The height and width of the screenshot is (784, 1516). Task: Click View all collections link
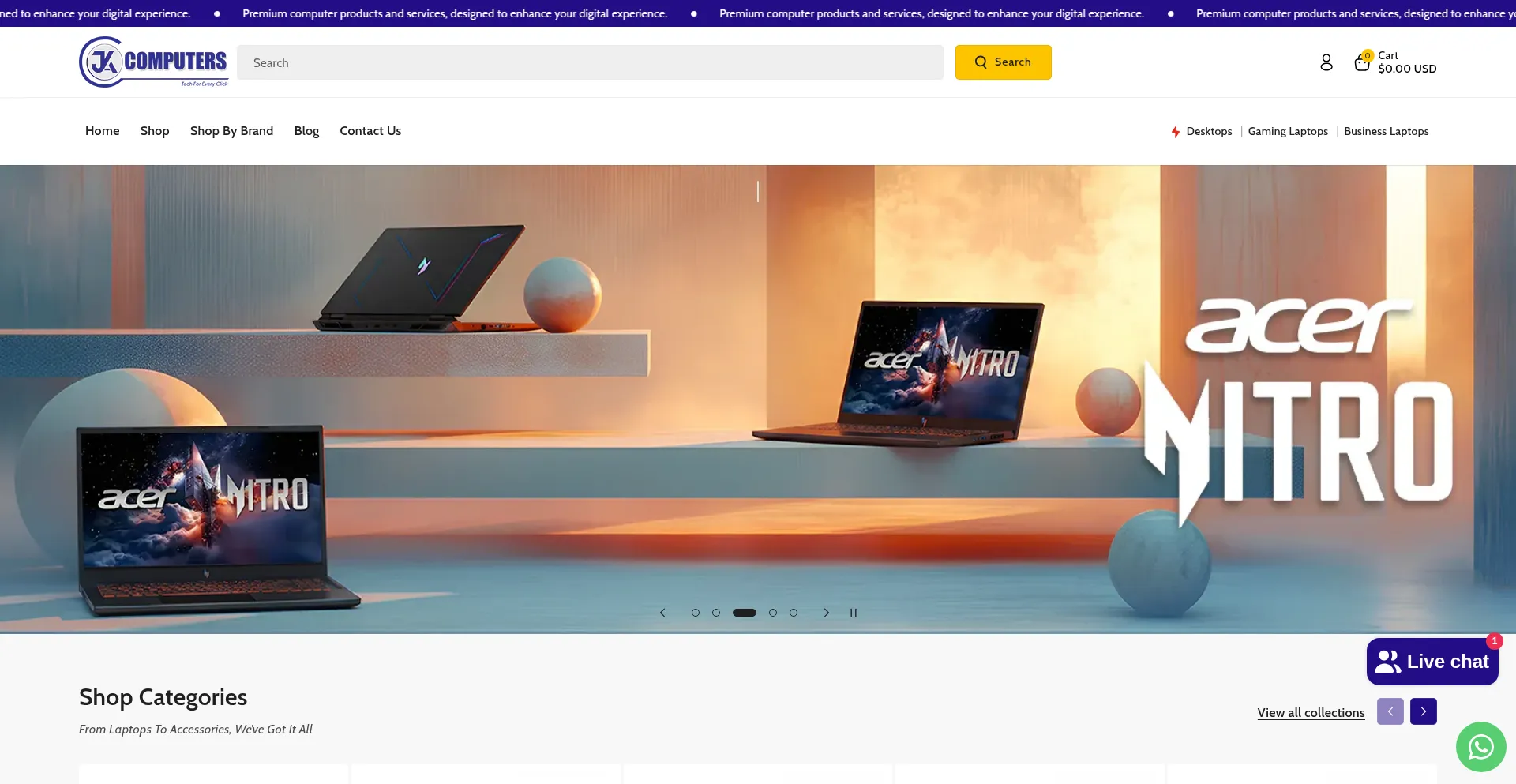pyautogui.click(x=1311, y=712)
